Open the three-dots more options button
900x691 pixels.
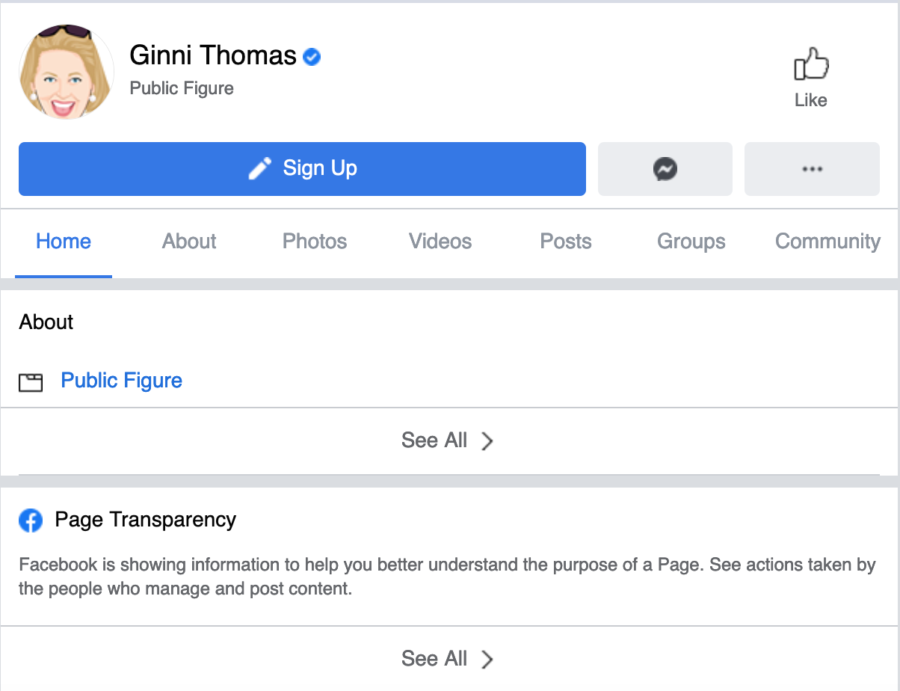812,169
